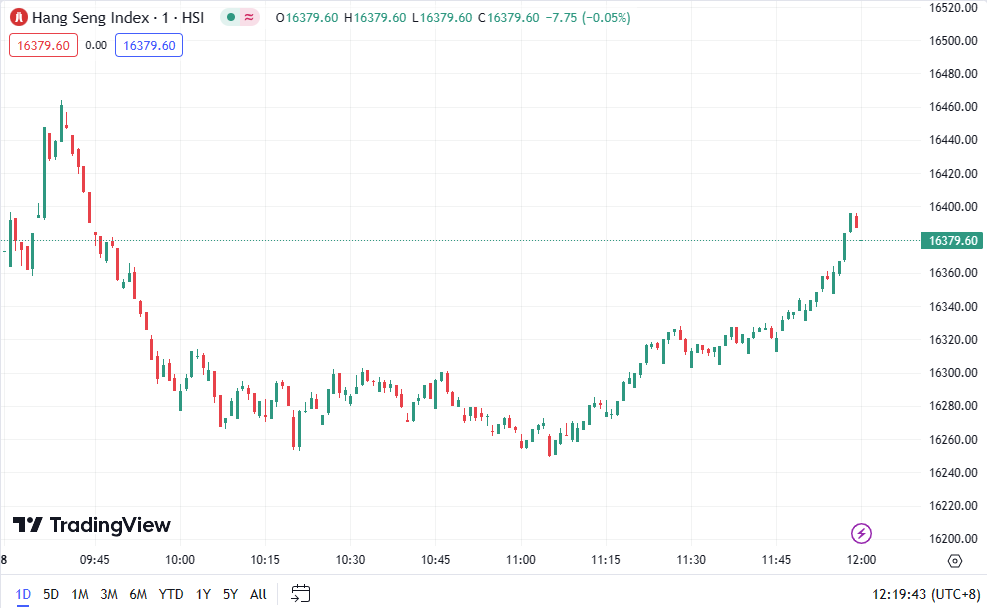Open chart settings gear near time axis
Image resolution: width=987 pixels, height=608 pixels.
954,560
